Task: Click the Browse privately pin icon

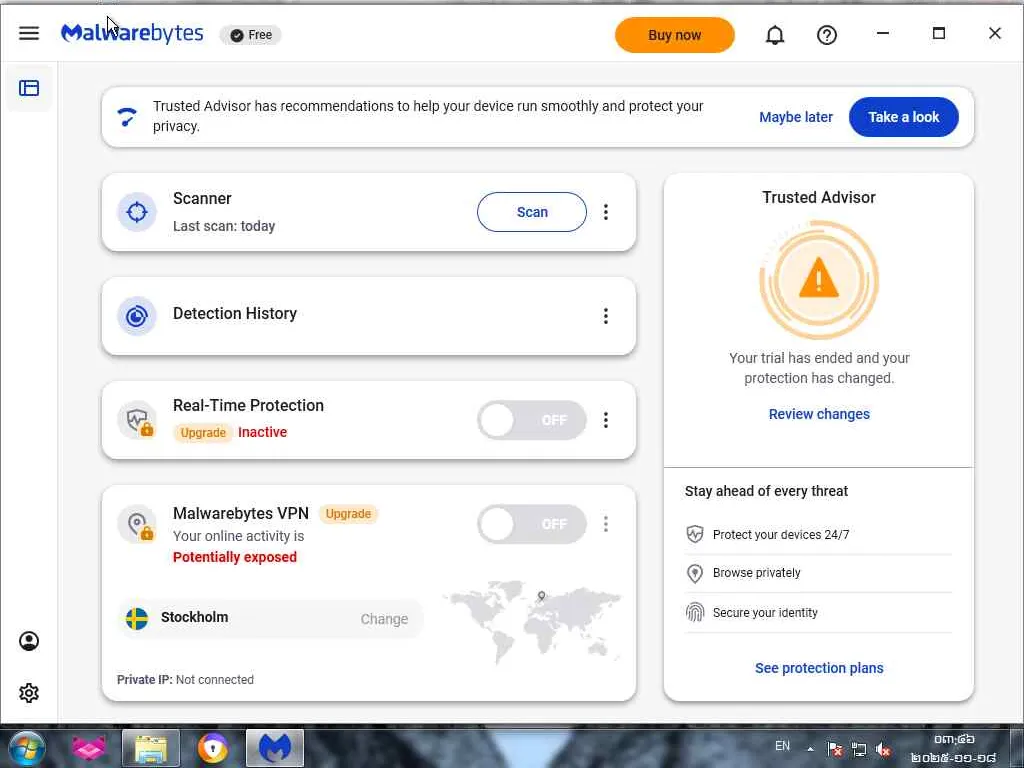Action: point(695,573)
